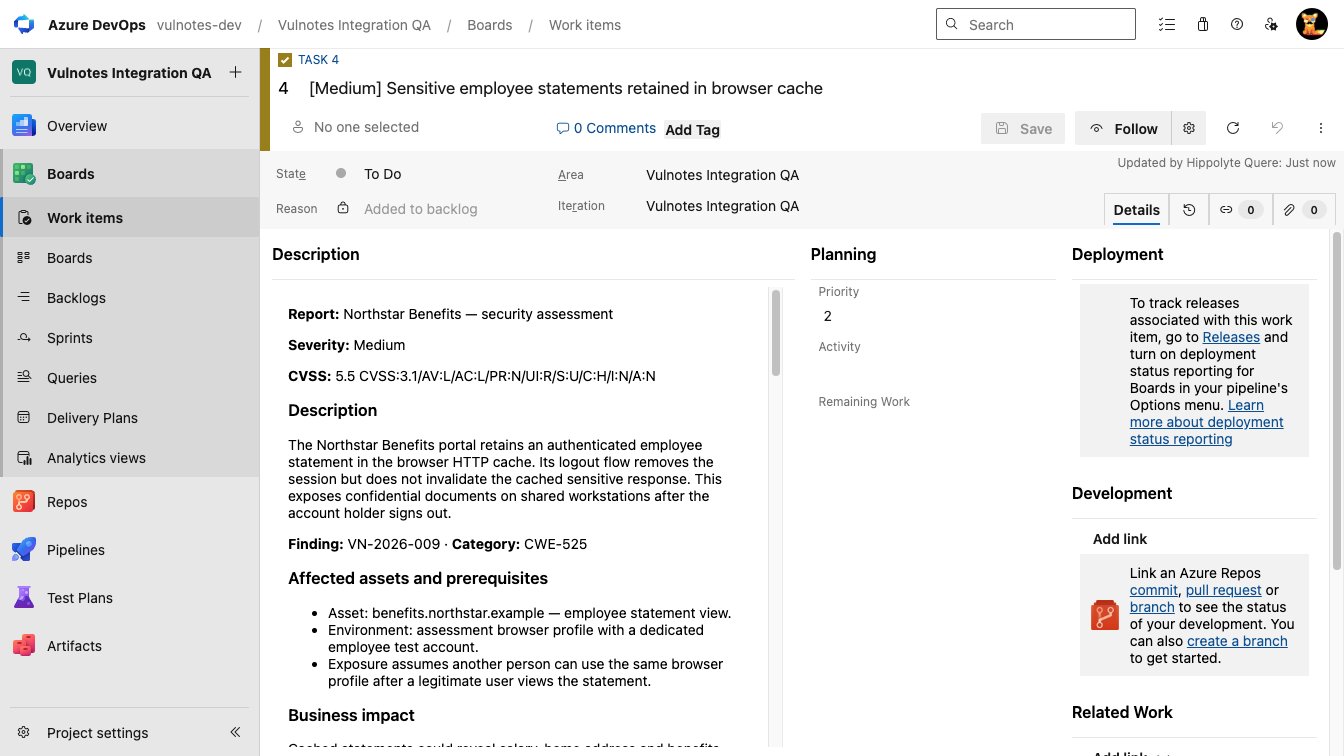Image resolution: width=1344 pixels, height=756 pixels.
Task: Open Queries in the sidebar
Action: click(x=130, y=378)
